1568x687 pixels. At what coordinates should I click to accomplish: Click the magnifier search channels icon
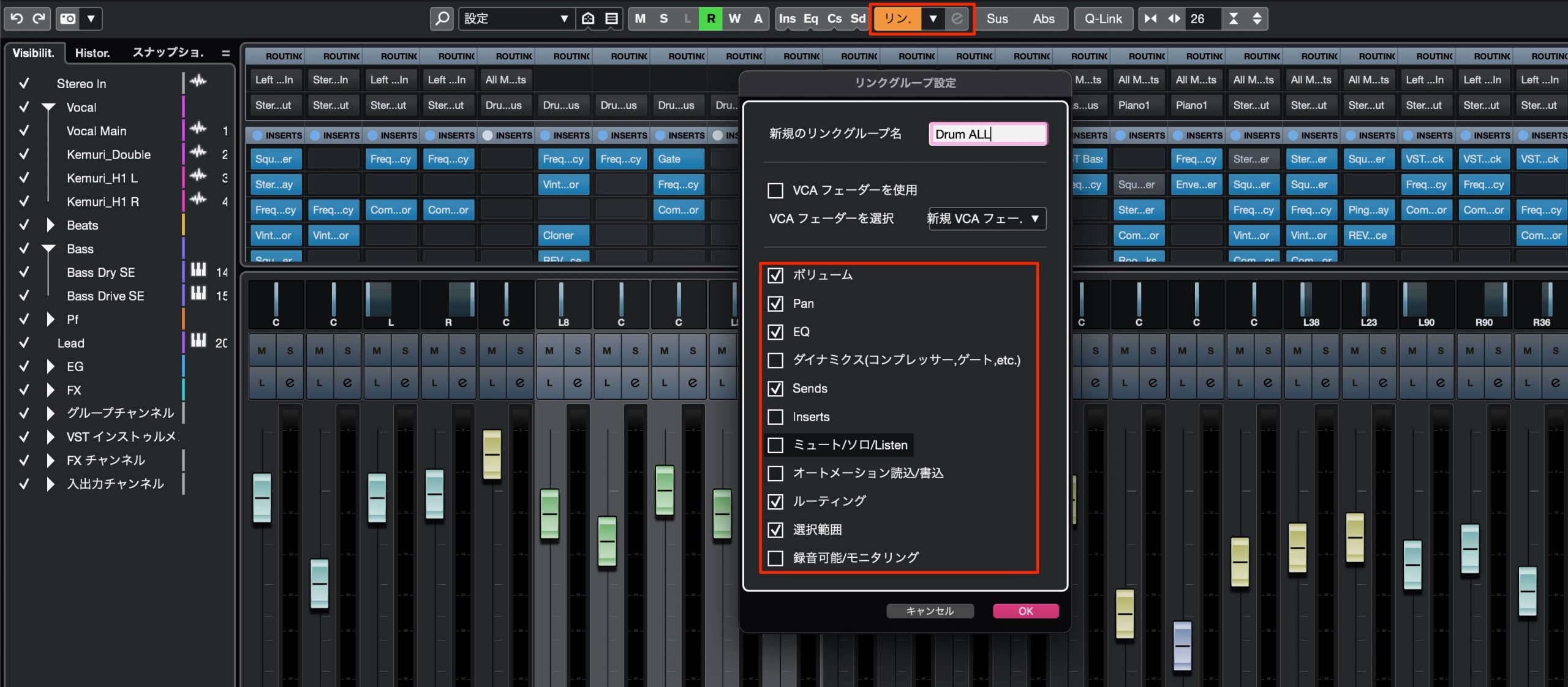(442, 18)
